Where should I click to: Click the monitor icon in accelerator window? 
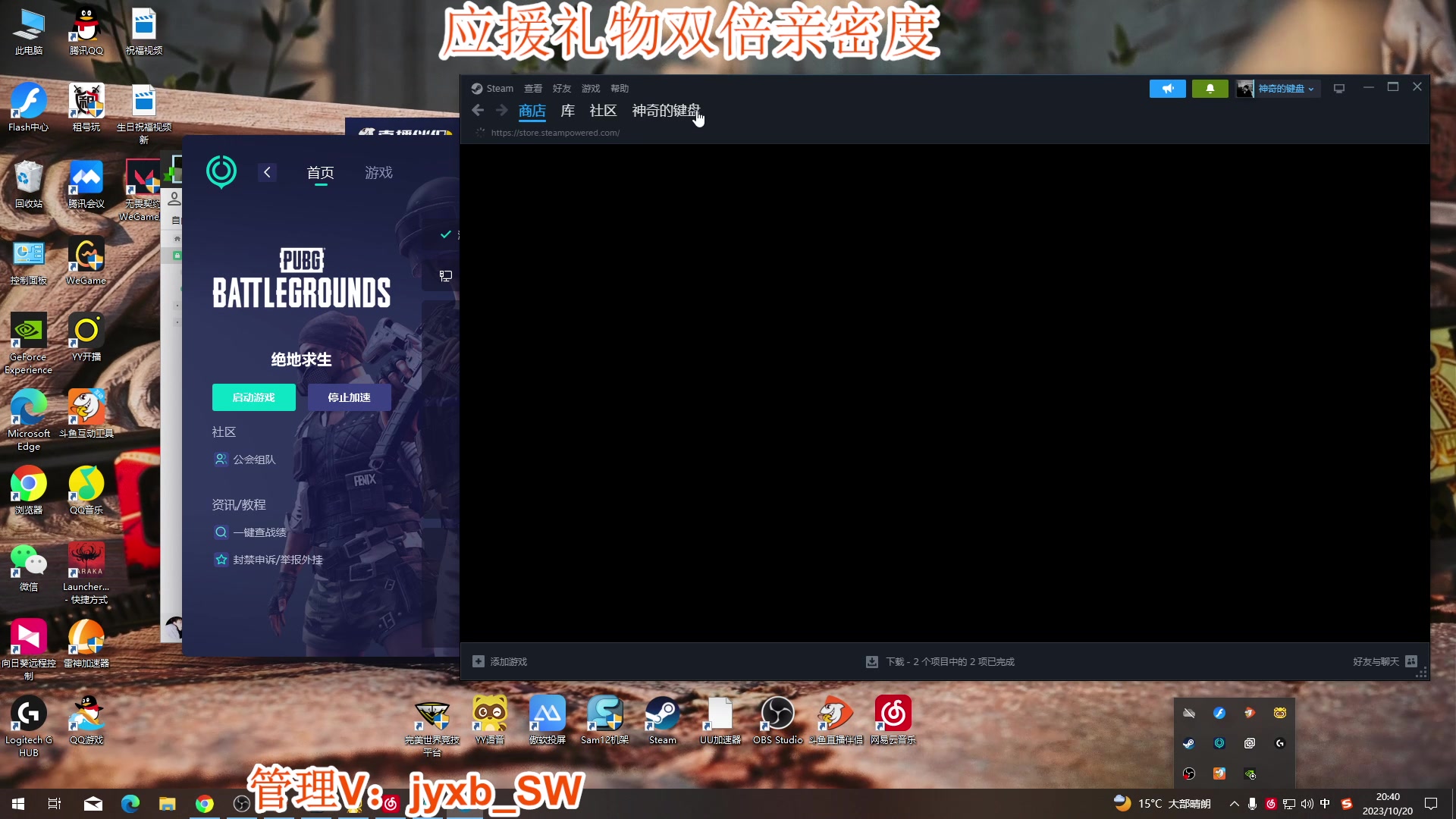pyautogui.click(x=446, y=276)
